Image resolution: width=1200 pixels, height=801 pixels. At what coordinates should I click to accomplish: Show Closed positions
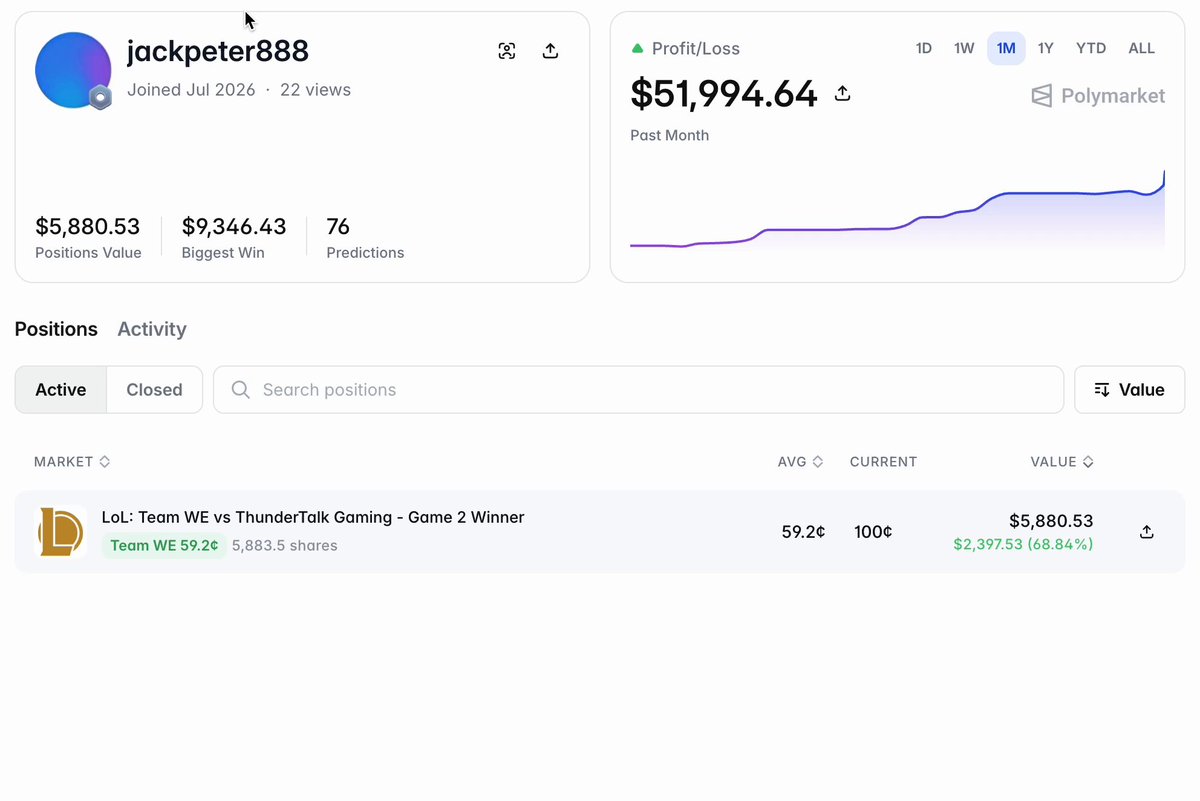tap(154, 390)
